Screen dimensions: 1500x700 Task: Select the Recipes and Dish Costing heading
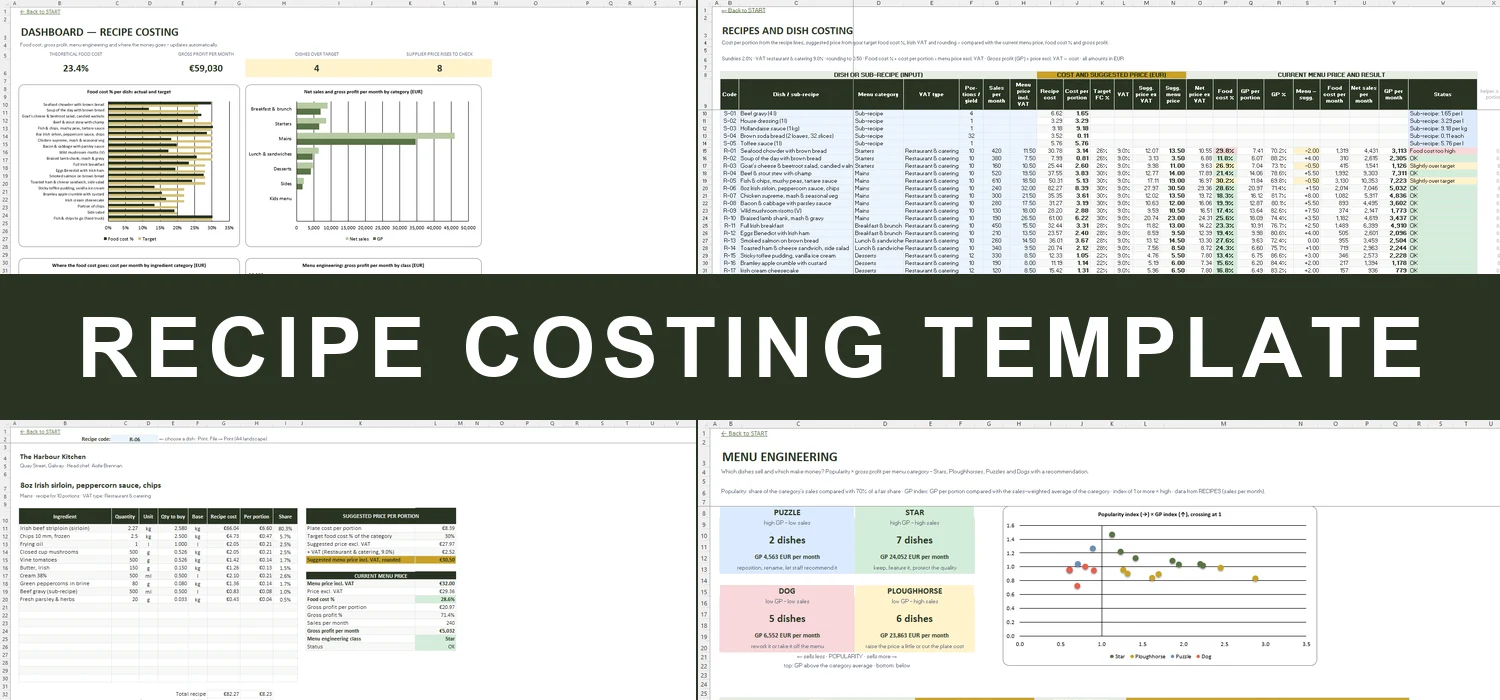pos(787,31)
